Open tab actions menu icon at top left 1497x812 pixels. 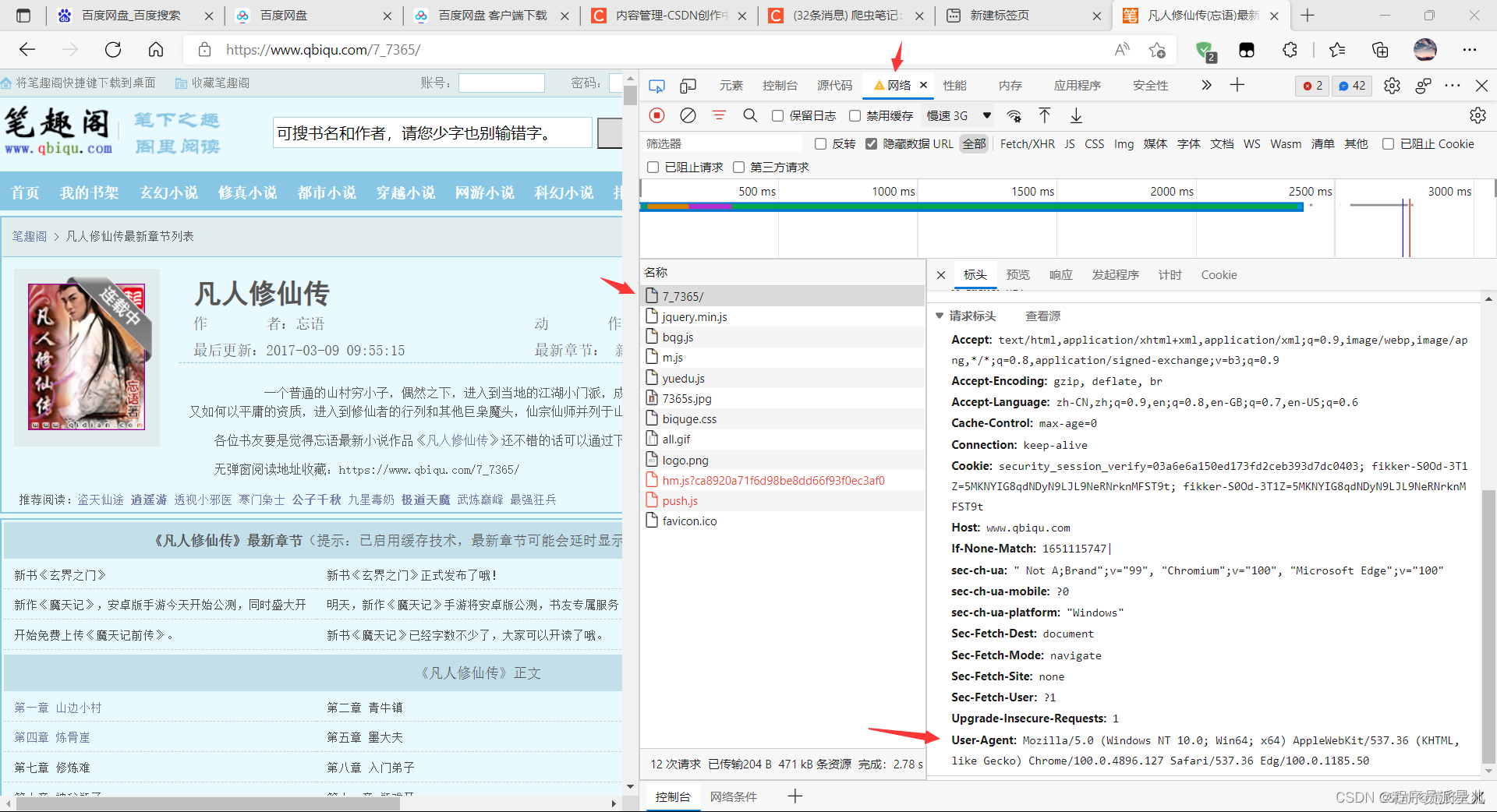click(x=23, y=16)
